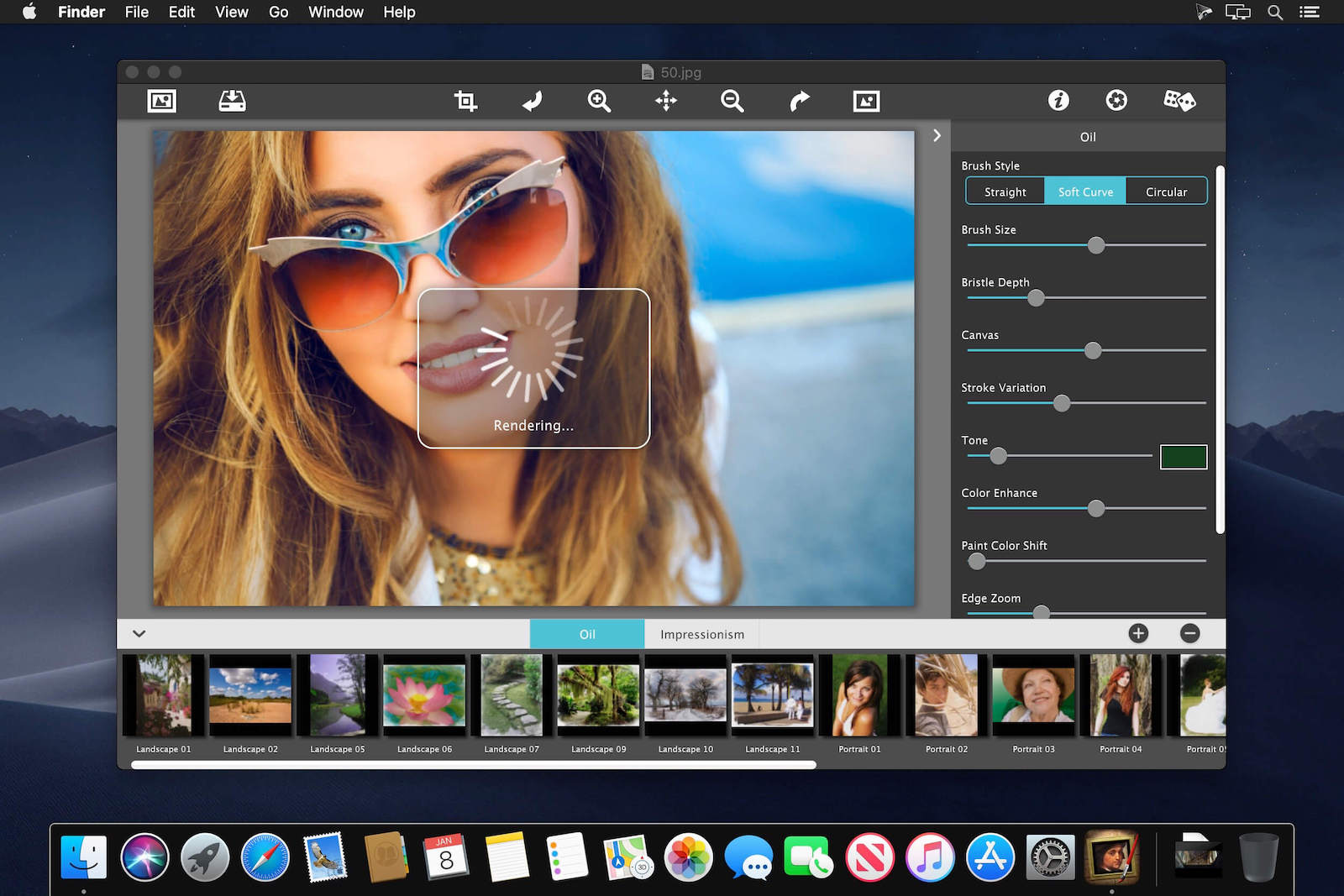1344x896 pixels.
Task: Collapse the presets strip chevron
Action: (139, 633)
